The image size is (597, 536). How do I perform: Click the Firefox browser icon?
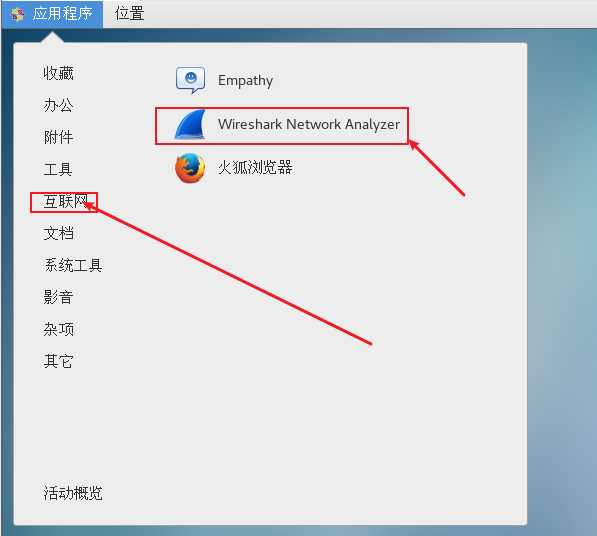(190, 168)
